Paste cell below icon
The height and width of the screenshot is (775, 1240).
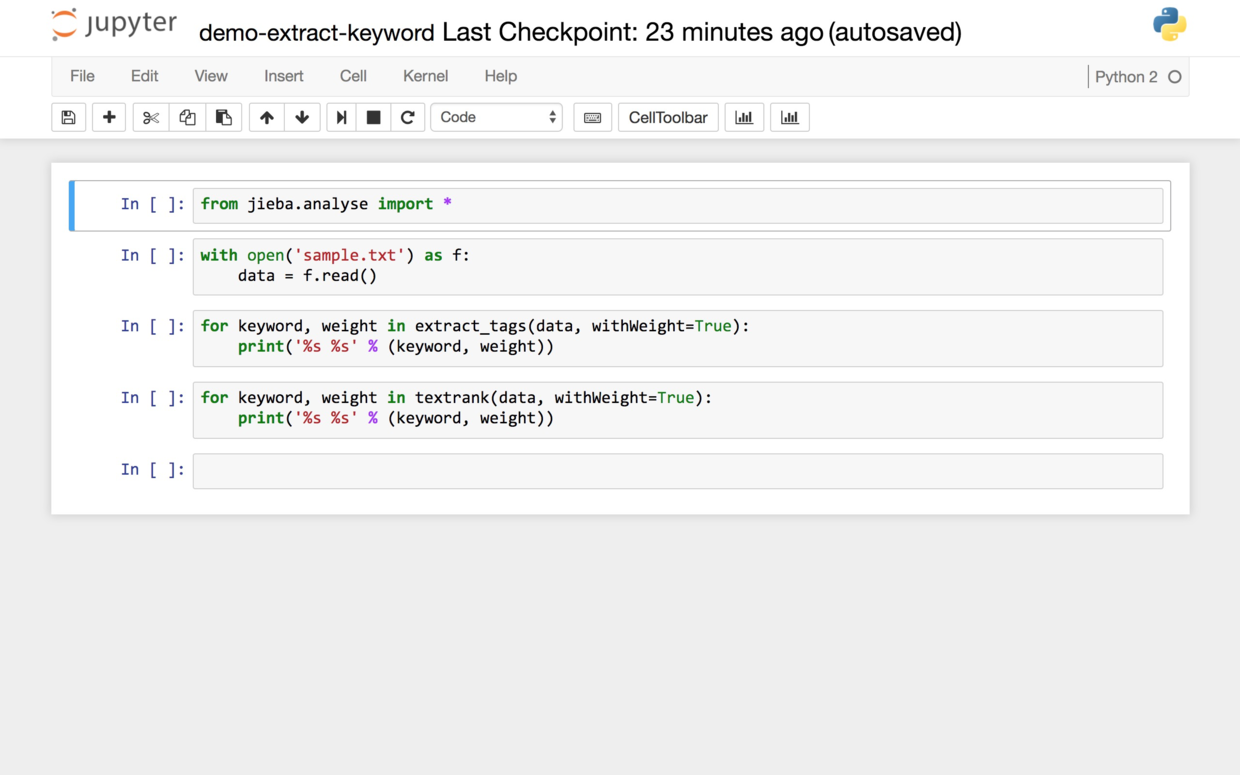pos(223,117)
